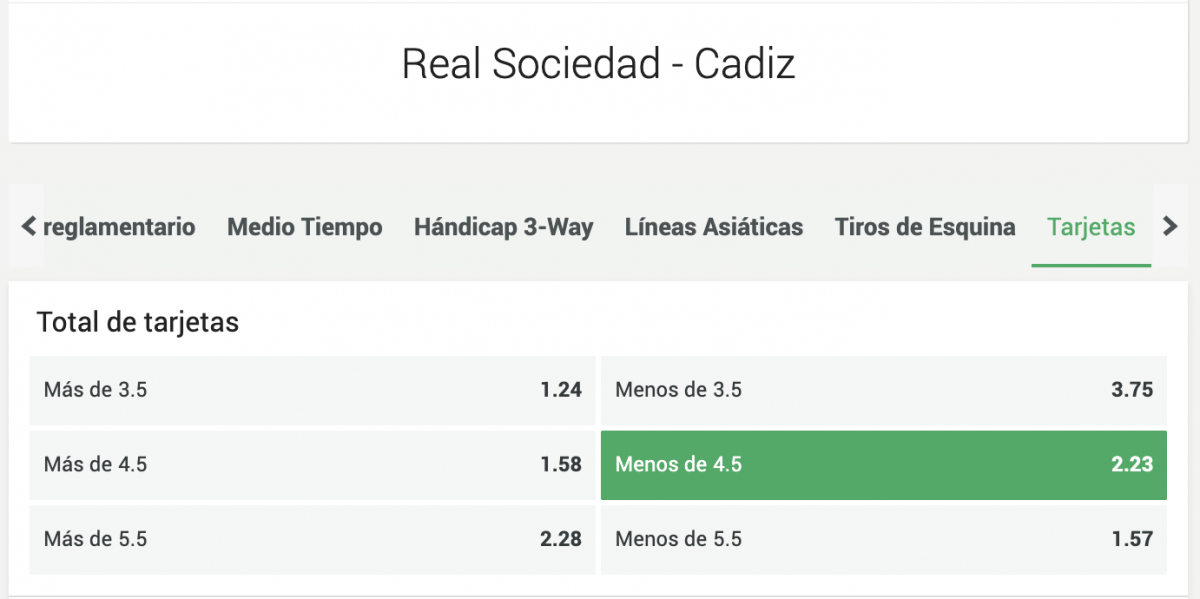Deselect the highlighted Menos de 4.5 bet
The width and height of the screenshot is (1200, 599).
(883, 465)
